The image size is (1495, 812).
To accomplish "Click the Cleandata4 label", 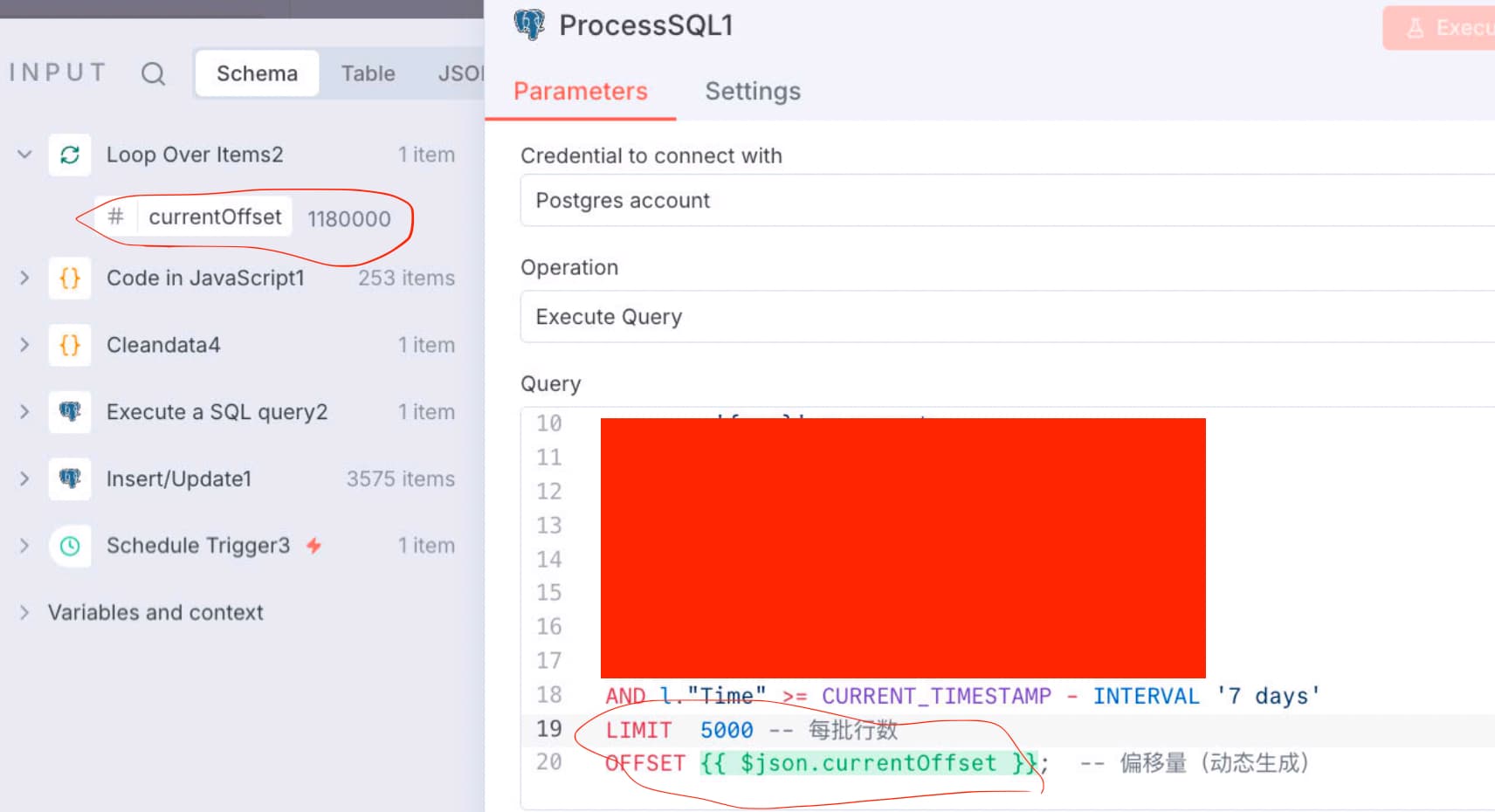I will [x=163, y=345].
